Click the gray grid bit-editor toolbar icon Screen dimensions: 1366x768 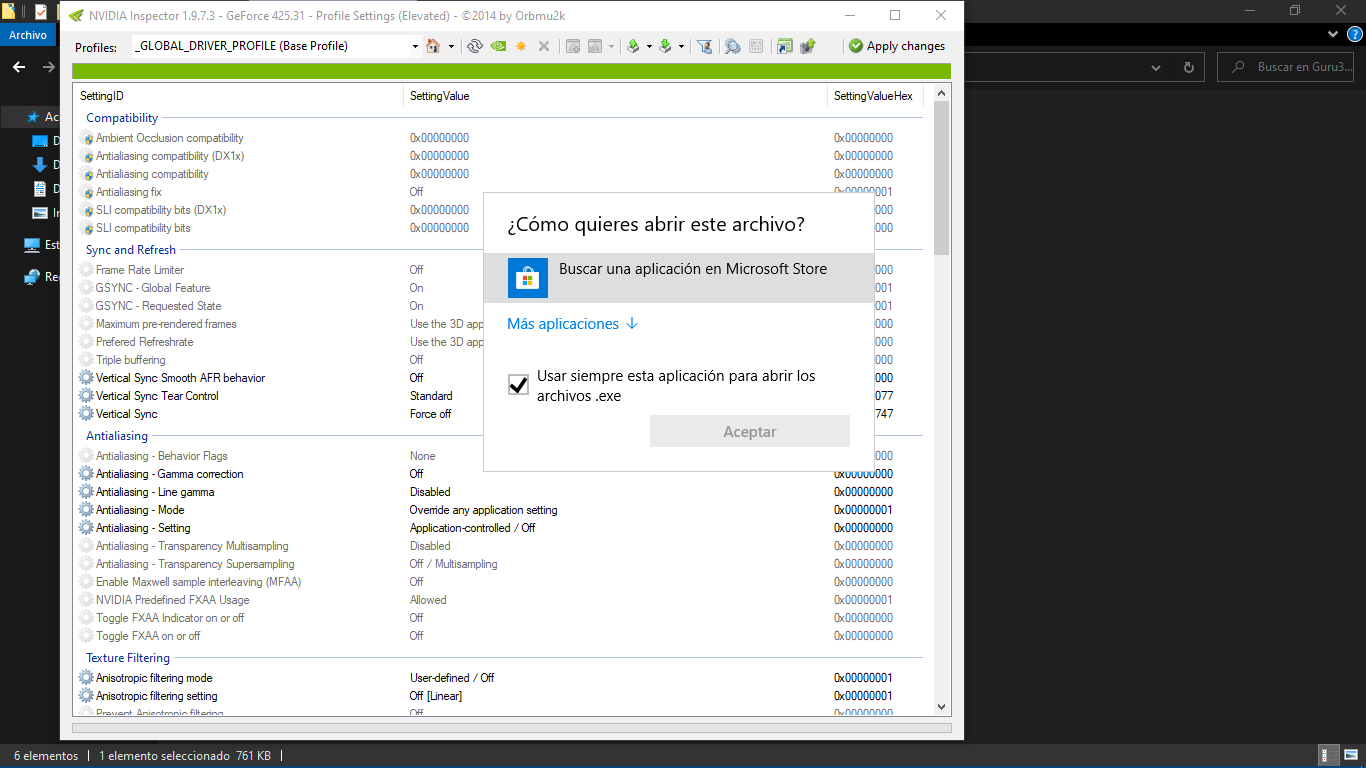point(756,46)
